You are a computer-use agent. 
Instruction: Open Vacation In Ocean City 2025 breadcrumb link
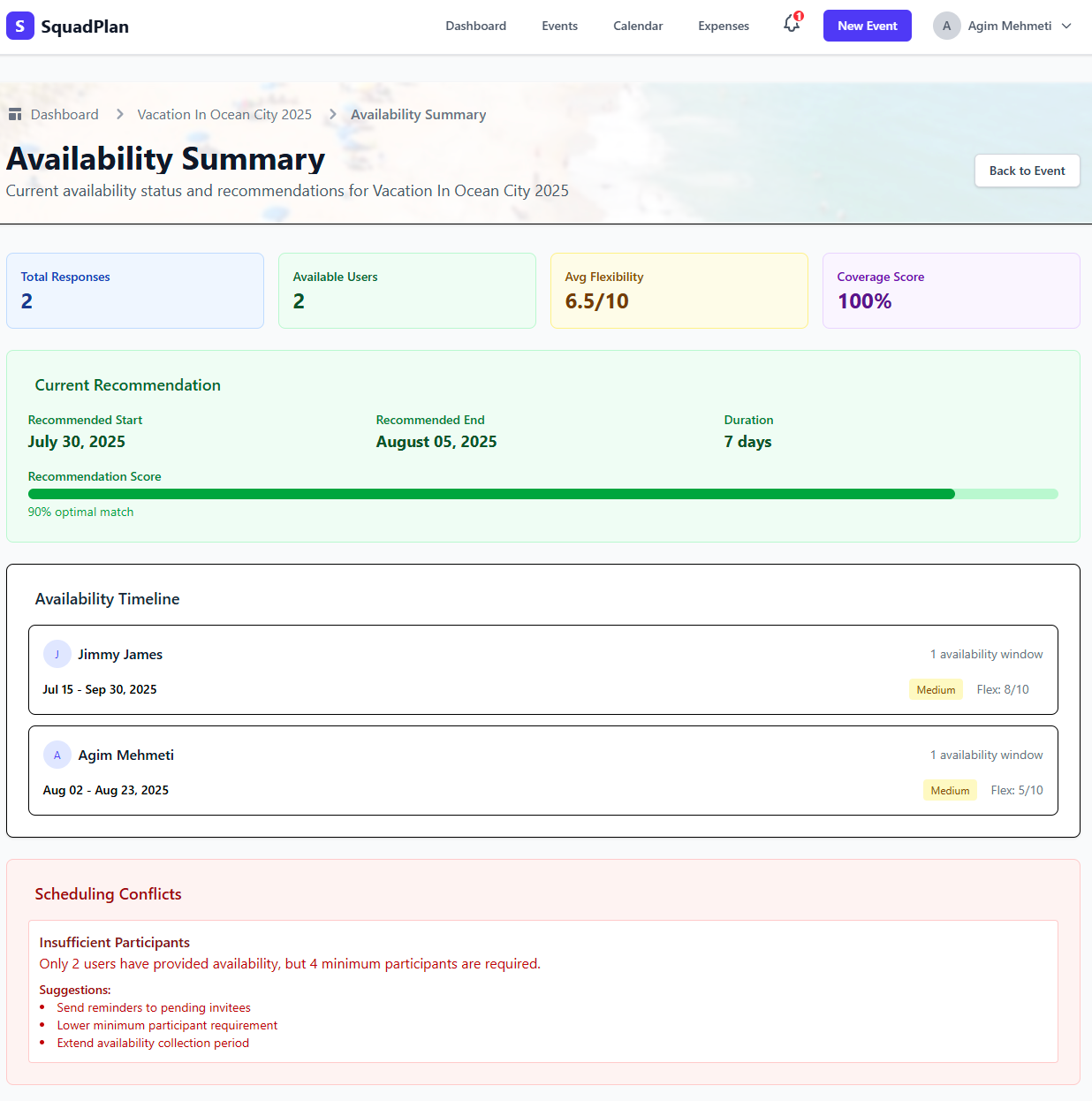pos(224,114)
